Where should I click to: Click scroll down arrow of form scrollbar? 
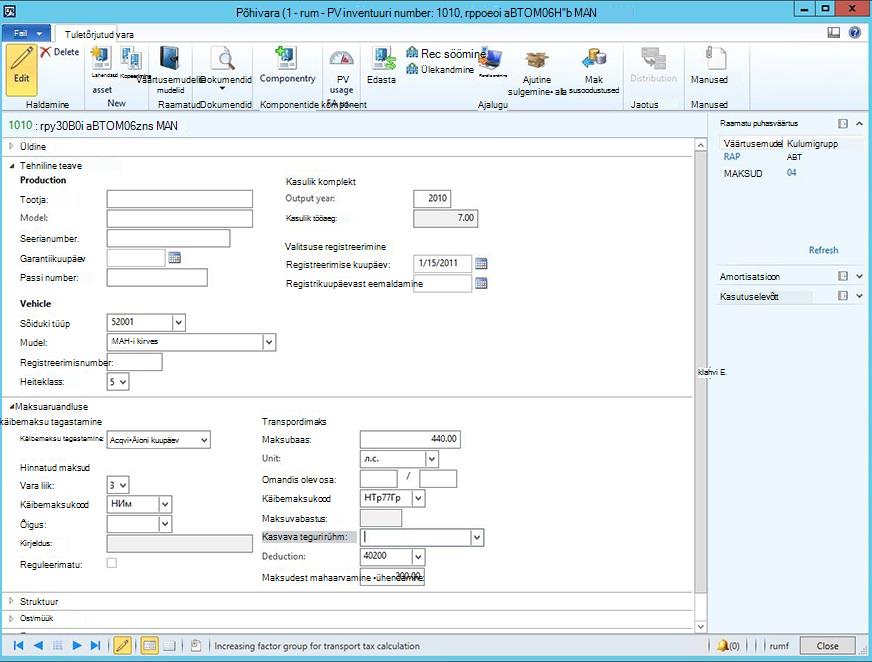coord(701,627)
